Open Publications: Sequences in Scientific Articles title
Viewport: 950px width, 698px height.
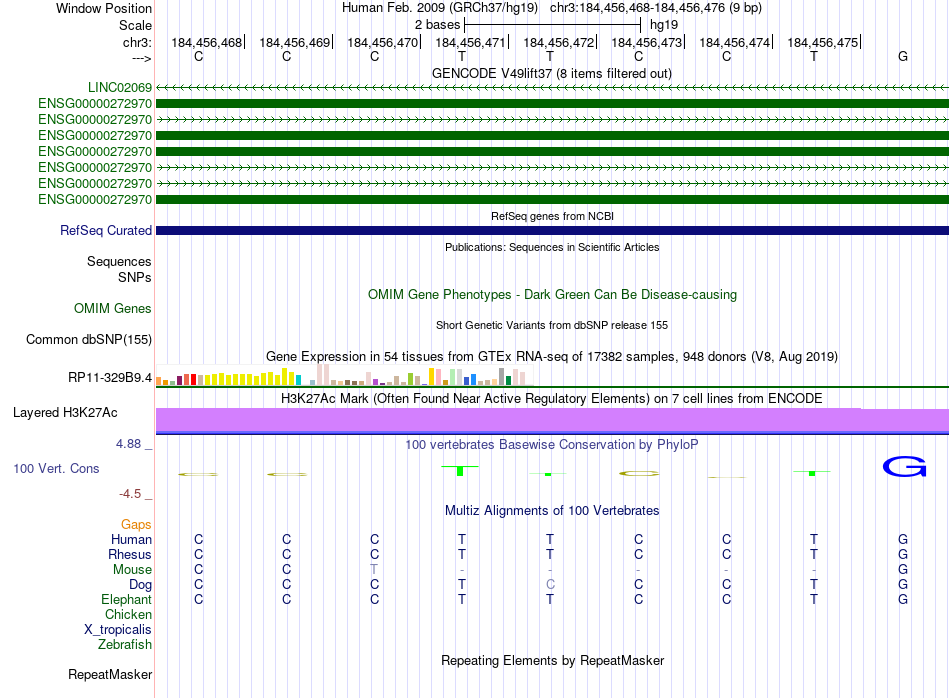click(552, 247)
